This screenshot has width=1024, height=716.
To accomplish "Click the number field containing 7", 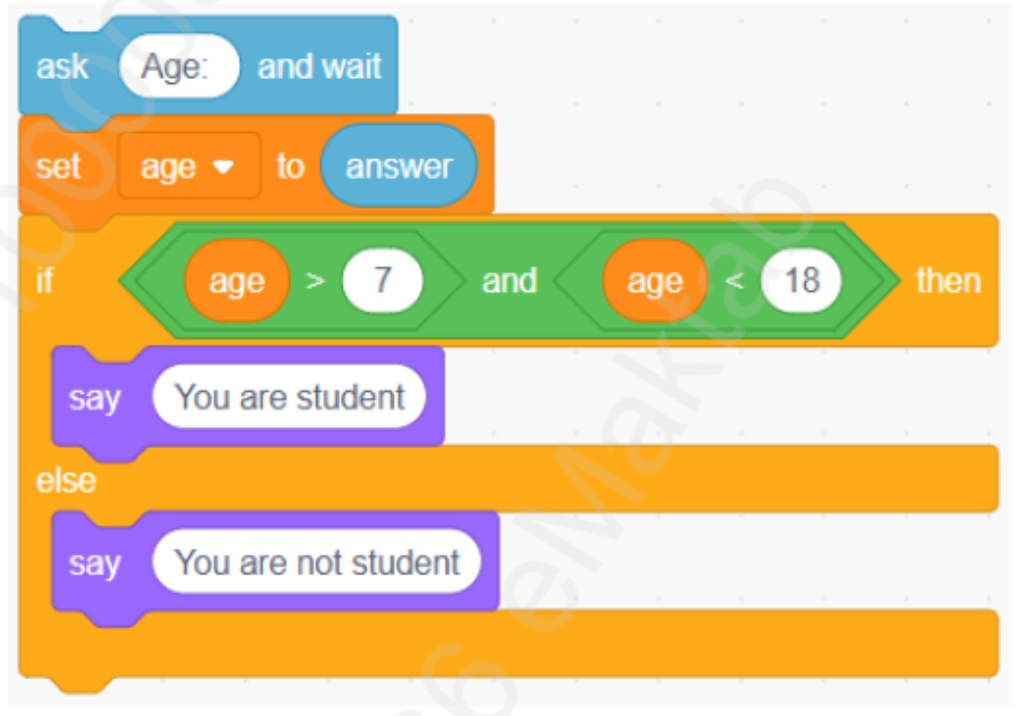I will coord(382,281).
